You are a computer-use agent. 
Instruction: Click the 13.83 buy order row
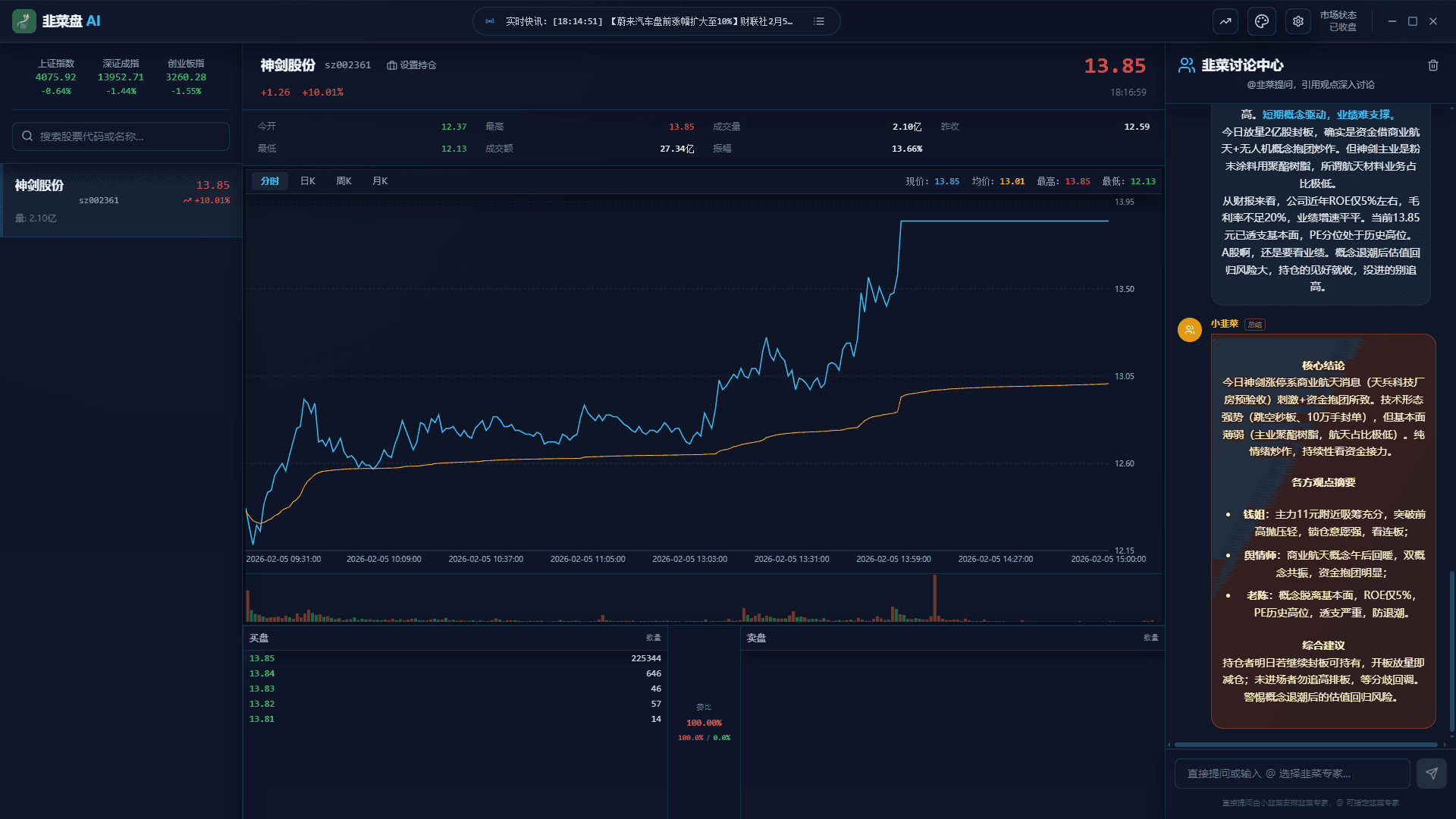[455, 689]
